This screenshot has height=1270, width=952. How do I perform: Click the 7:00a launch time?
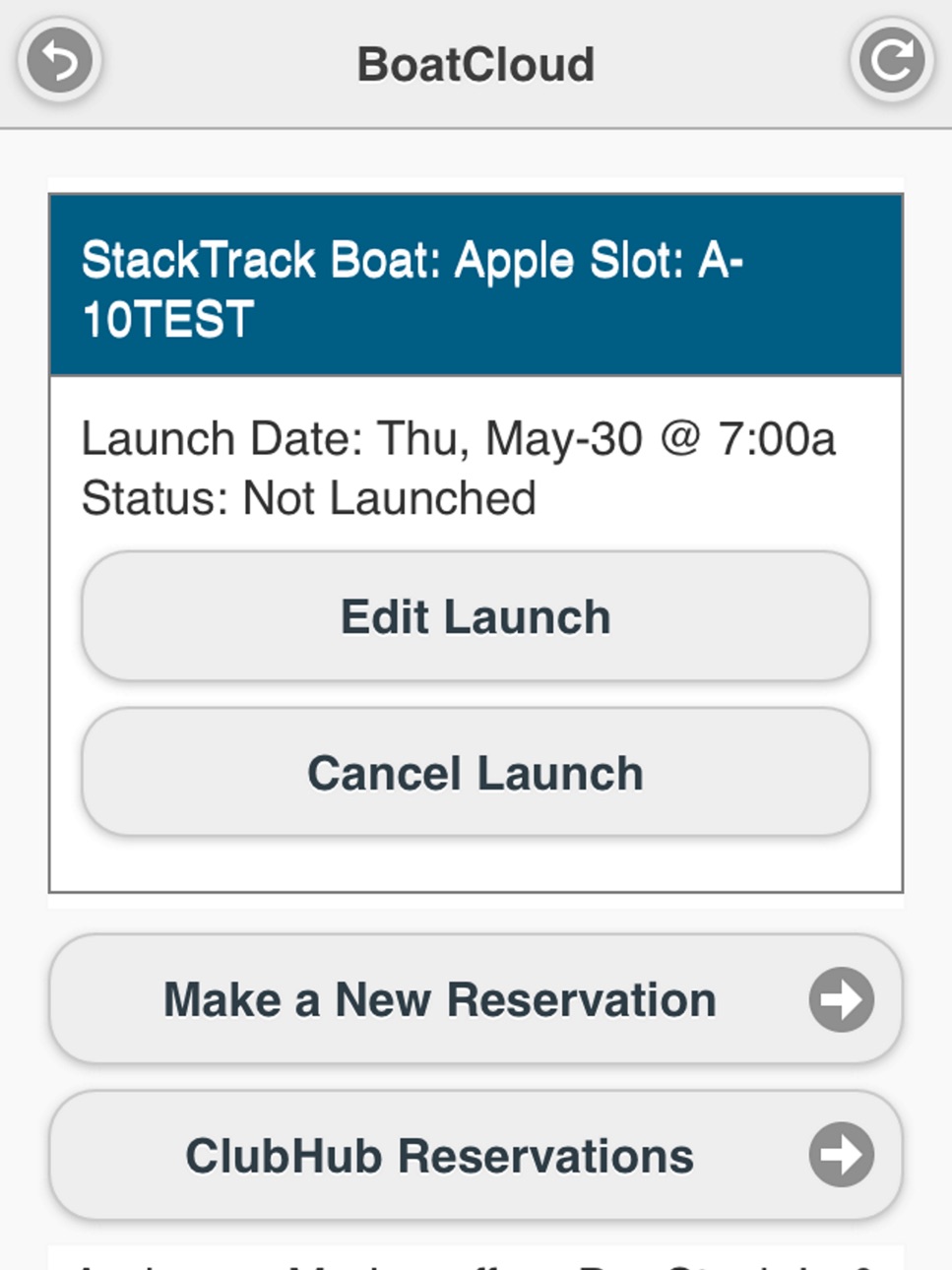click(x=777, y=439)
